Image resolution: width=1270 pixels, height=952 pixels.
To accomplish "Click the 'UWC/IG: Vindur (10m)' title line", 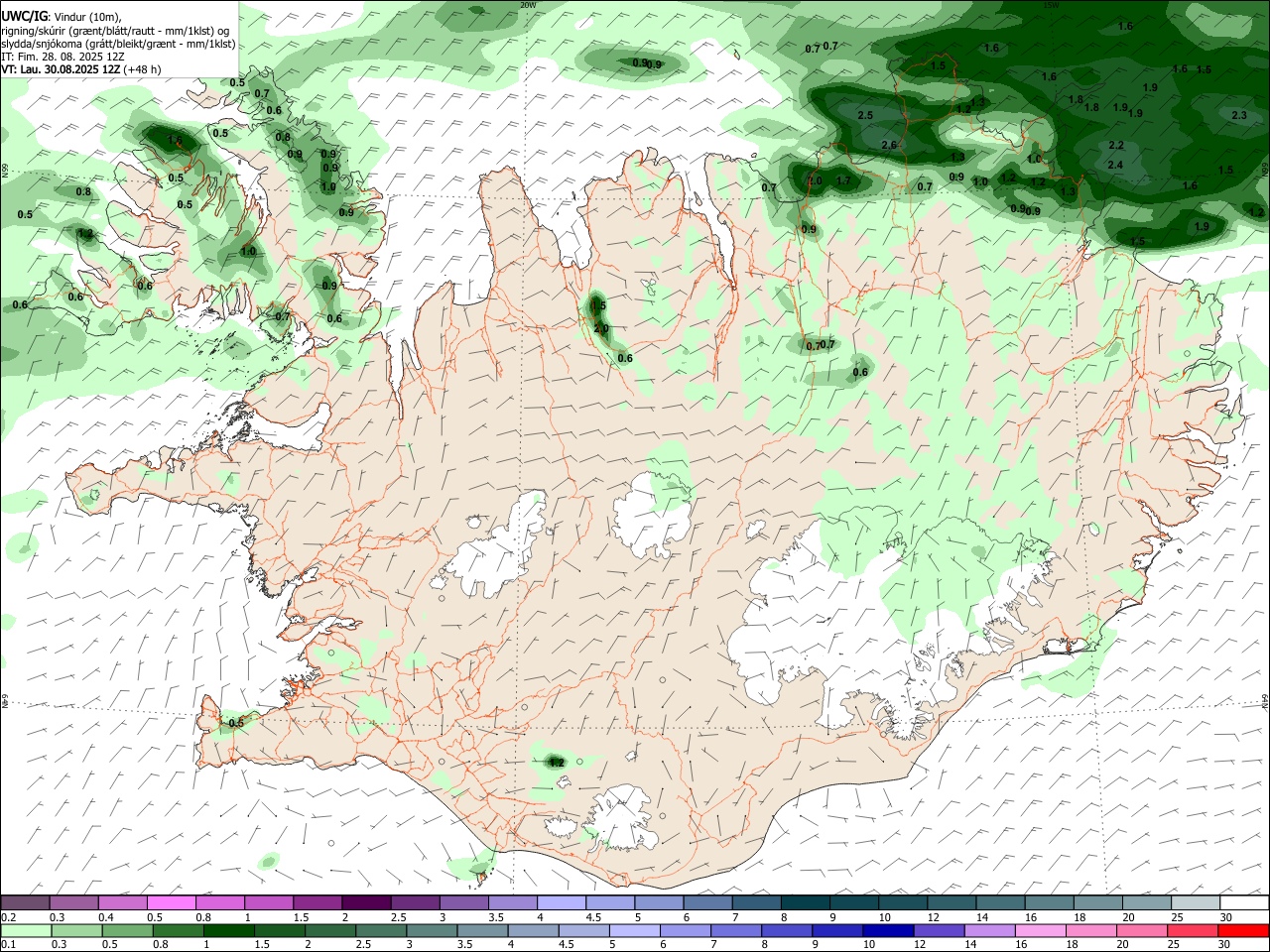I will tap(61, 16).
